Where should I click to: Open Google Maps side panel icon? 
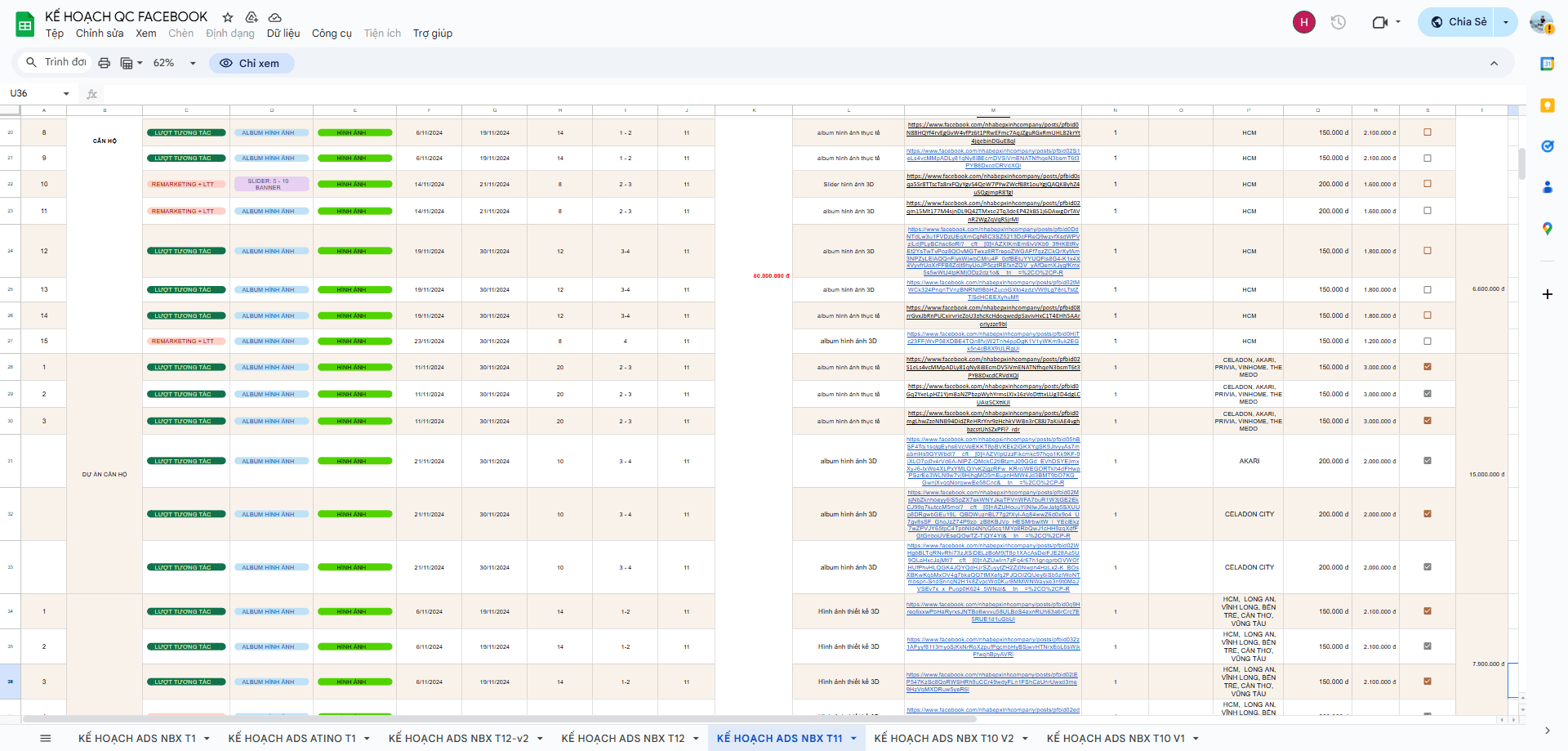tap(1547, 229)
